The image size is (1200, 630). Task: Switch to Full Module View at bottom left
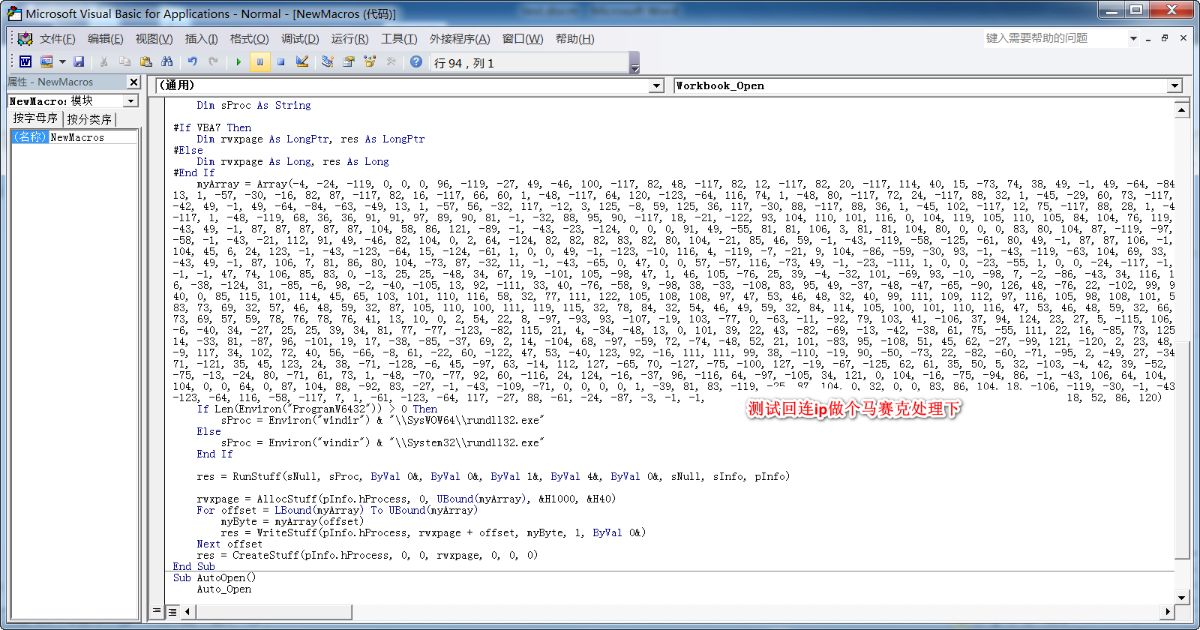click(x=172, y=611)
